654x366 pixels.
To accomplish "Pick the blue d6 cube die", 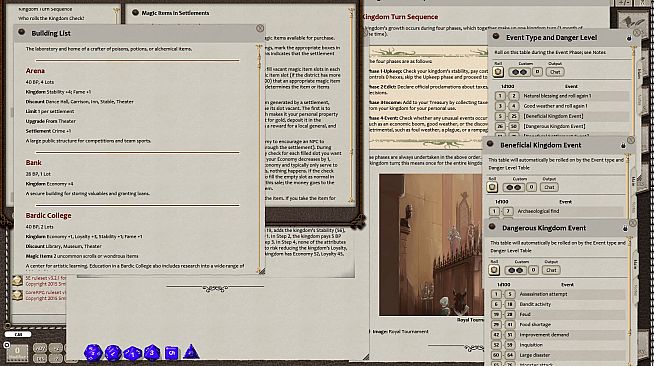I will click(171, 353).
